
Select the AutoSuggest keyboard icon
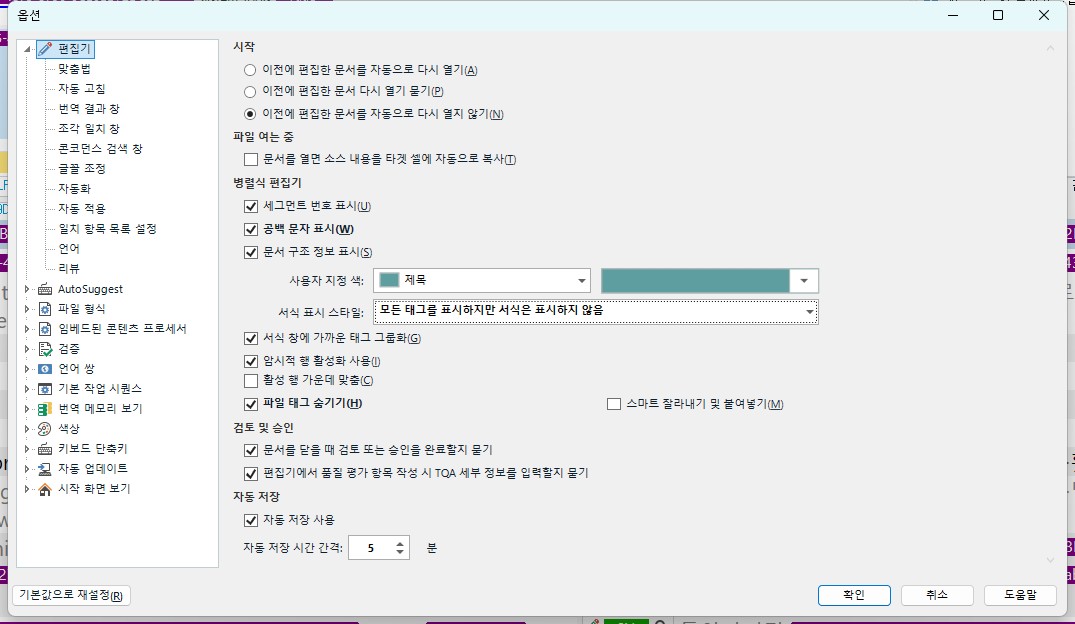45,289
